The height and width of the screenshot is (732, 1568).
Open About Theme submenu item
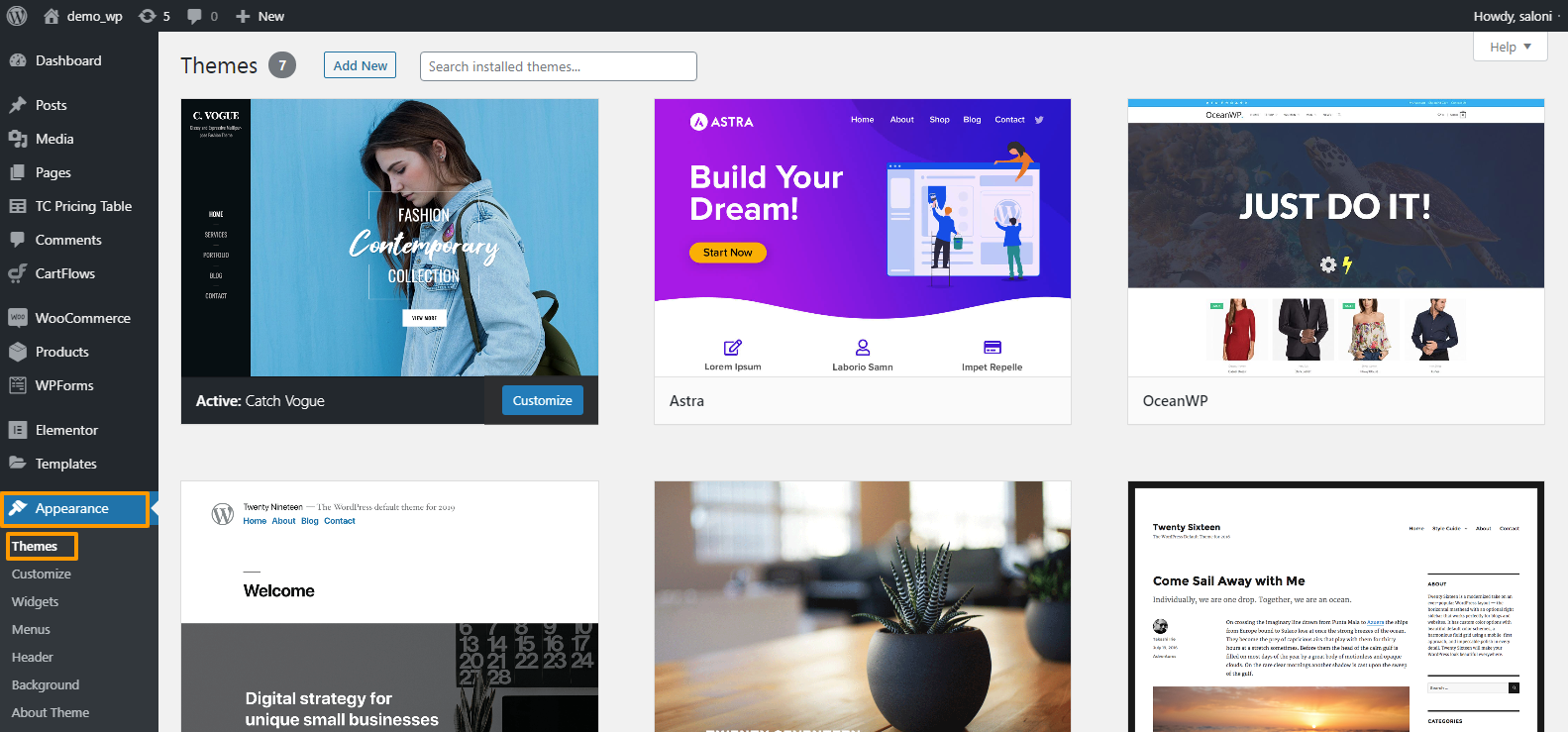point(51,712)
